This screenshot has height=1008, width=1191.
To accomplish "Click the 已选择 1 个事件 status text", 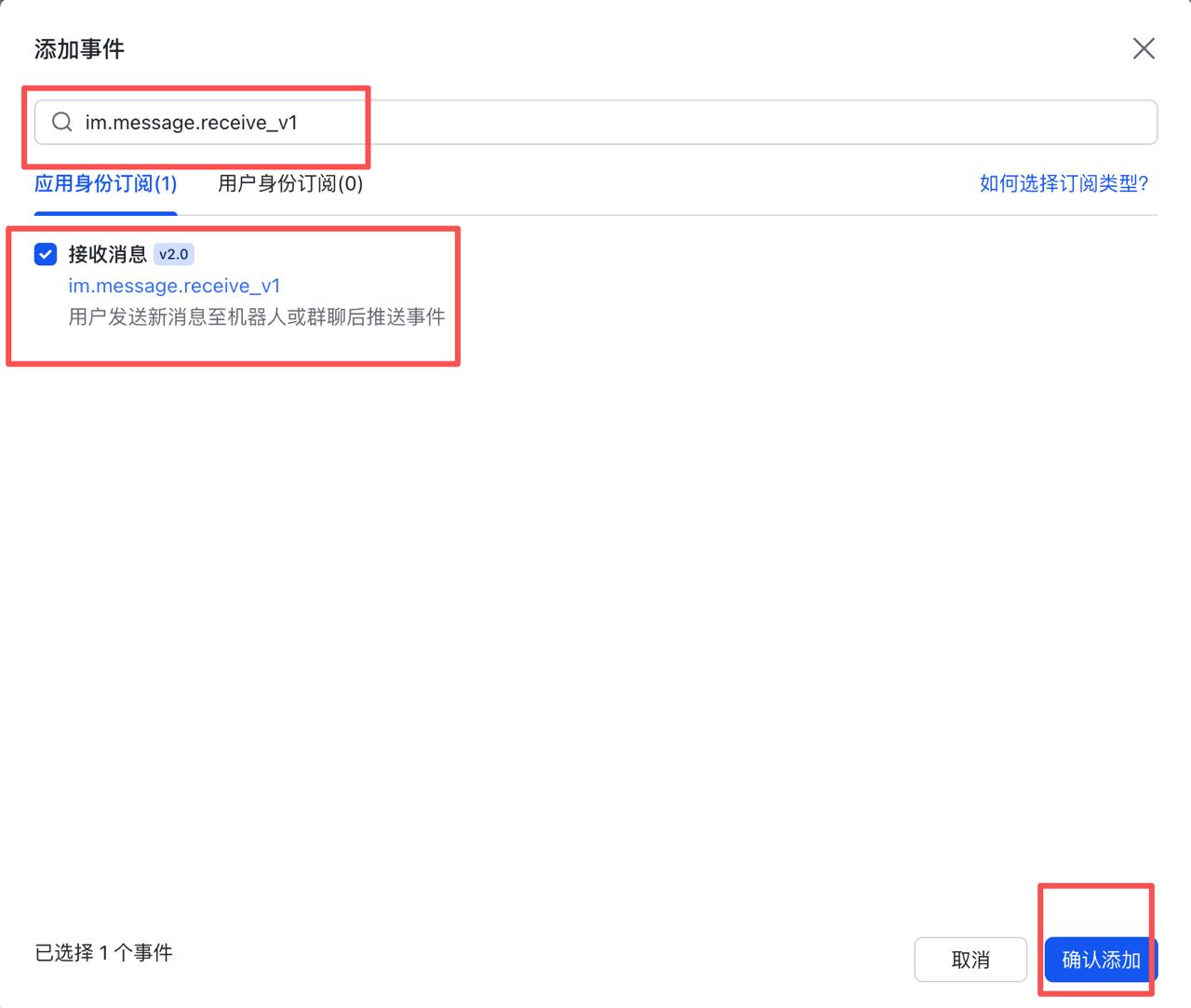I will point(103,951).
